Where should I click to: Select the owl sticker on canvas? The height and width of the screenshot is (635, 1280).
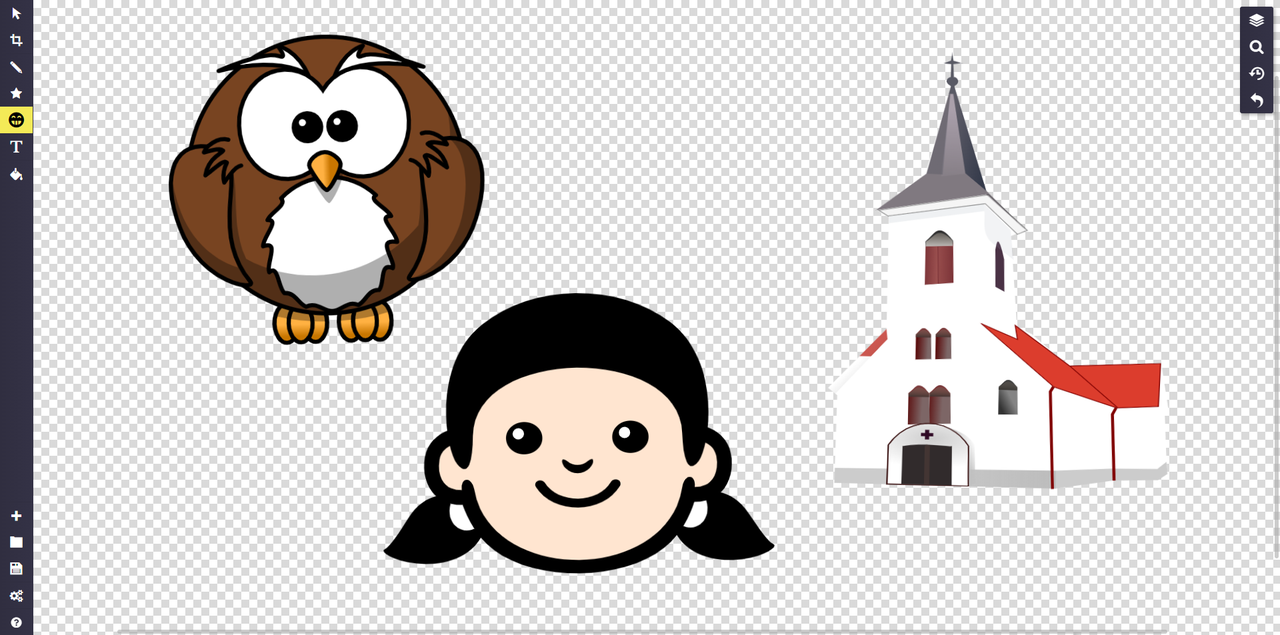click(x=326, y=189)
